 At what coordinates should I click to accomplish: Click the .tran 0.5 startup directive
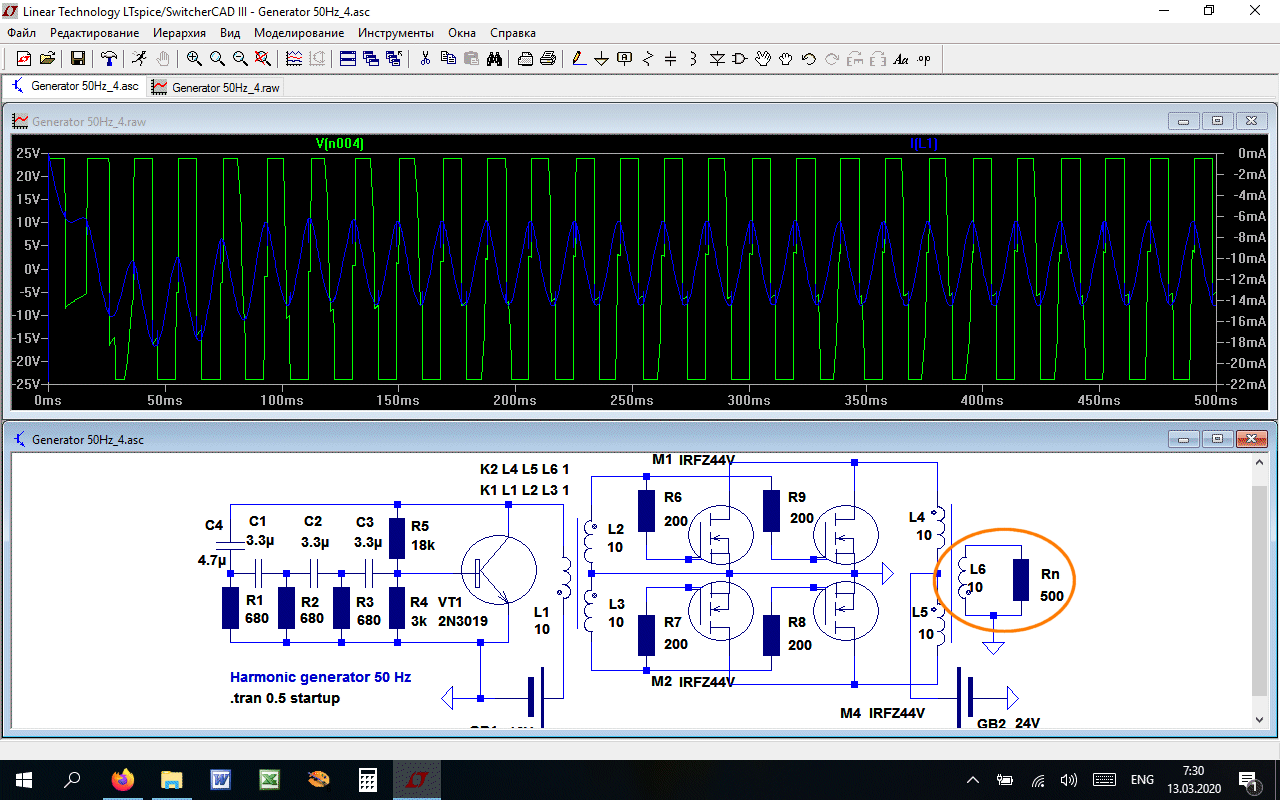pyautogui.click(x=285, y=698)
